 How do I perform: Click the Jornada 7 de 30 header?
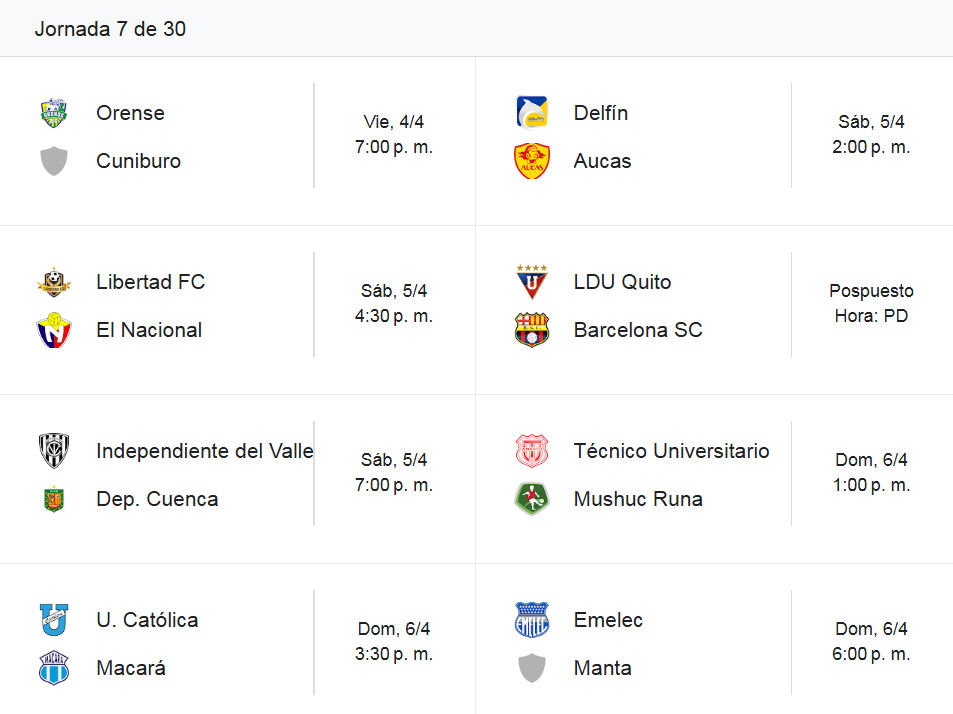110,29
